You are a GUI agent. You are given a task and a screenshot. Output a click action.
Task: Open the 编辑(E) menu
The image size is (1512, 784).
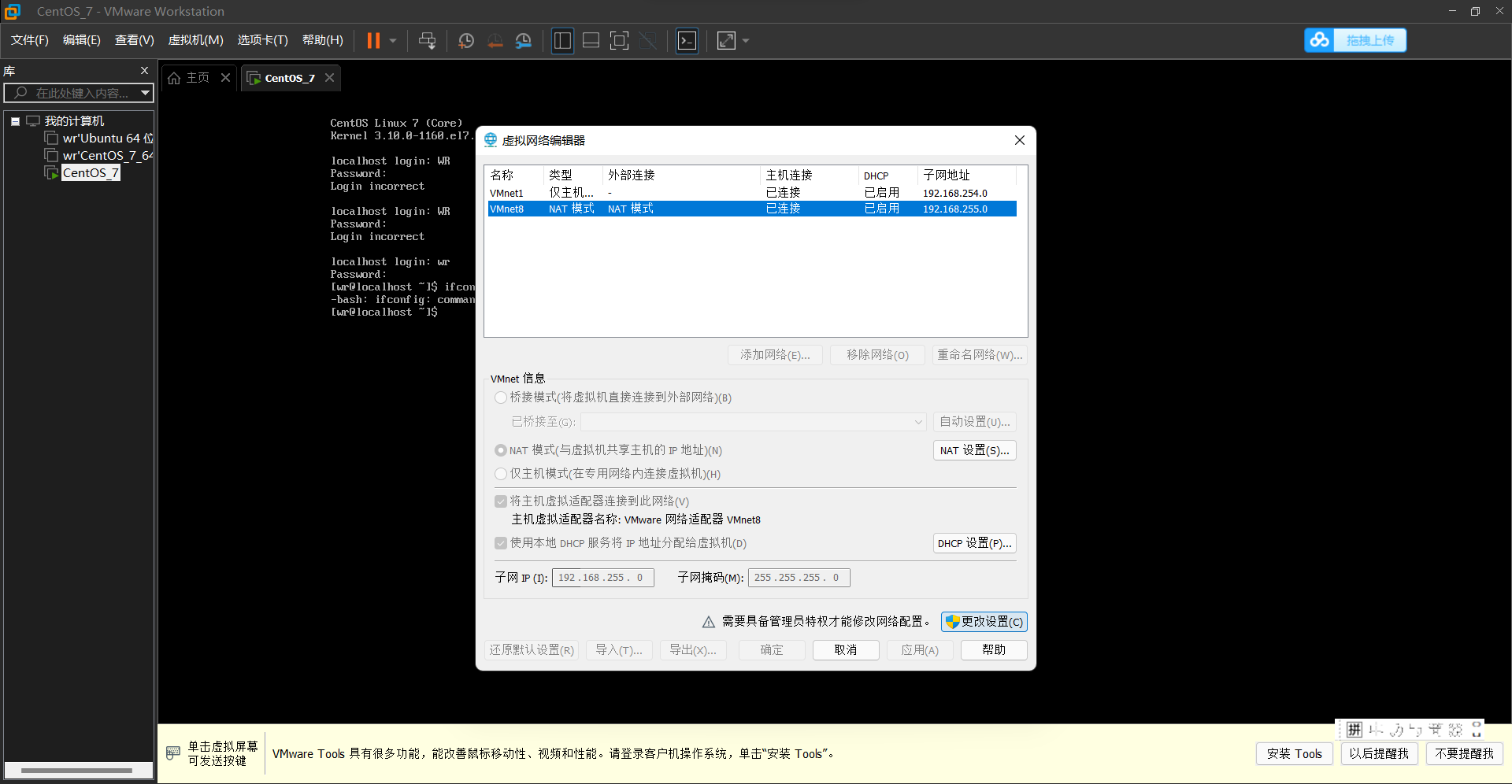click(82, 40)
